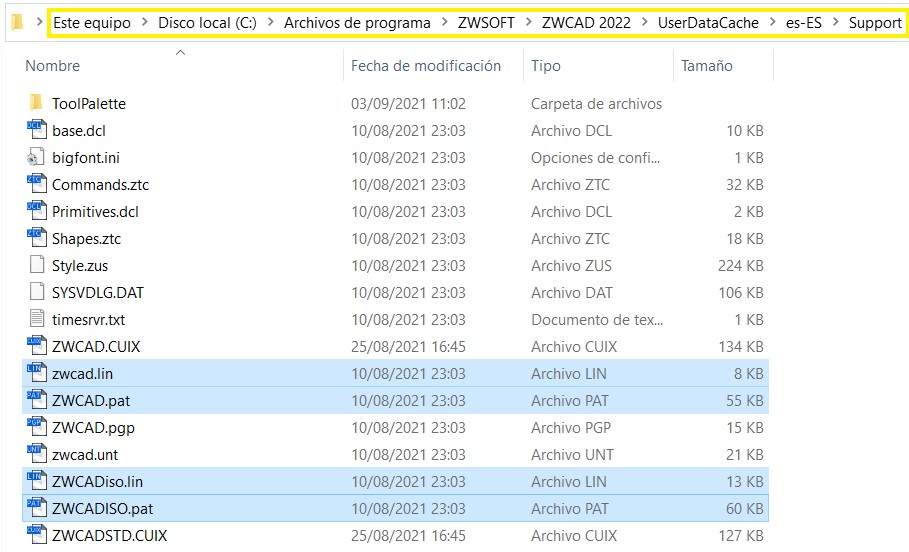Click the ZWCADISO.pat pattern file icon
The width and height of the screenshot is (909, 552).
(x=37, y=508)
